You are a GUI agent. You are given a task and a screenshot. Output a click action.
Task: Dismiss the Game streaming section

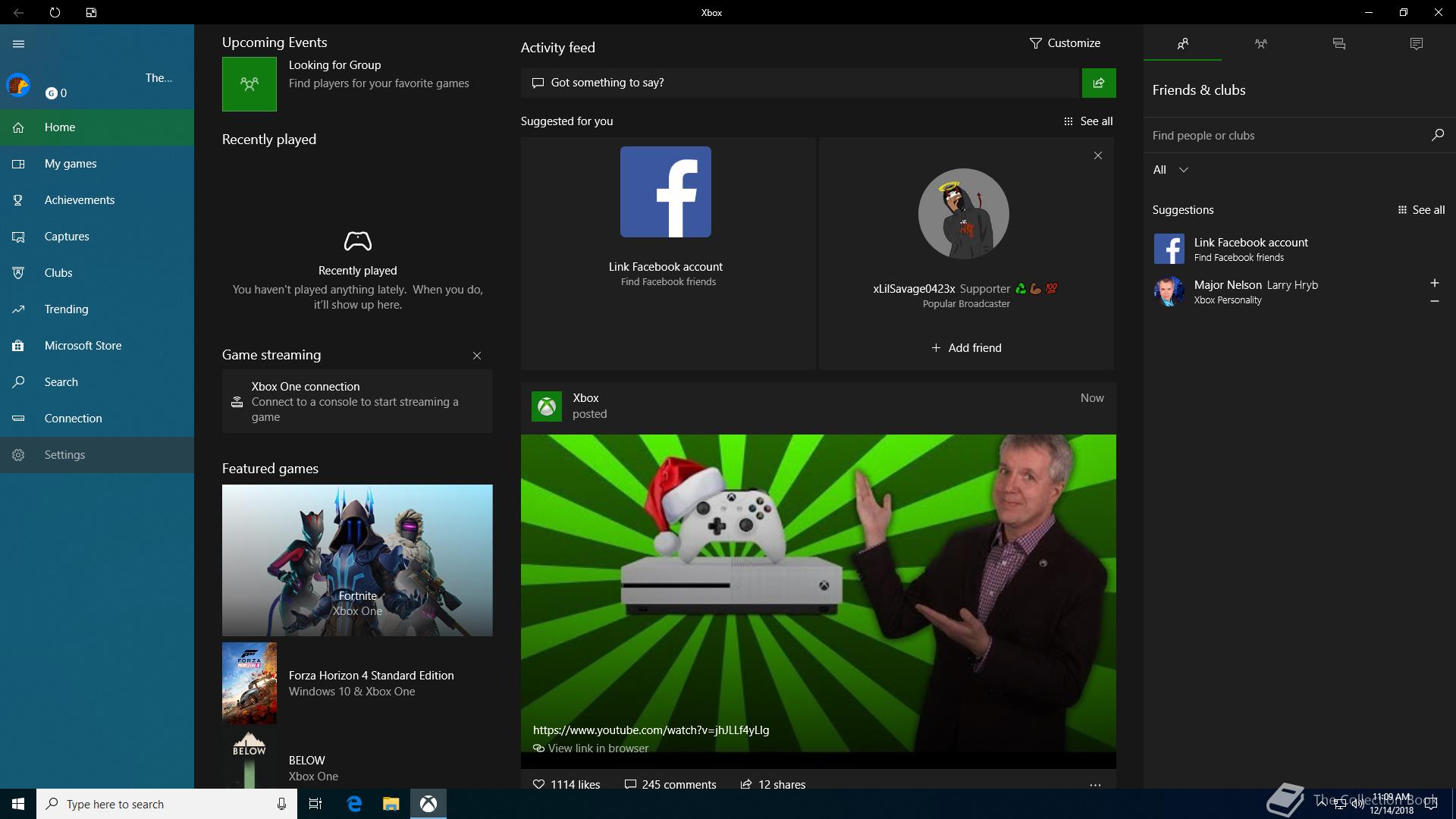tap(477, 356)
